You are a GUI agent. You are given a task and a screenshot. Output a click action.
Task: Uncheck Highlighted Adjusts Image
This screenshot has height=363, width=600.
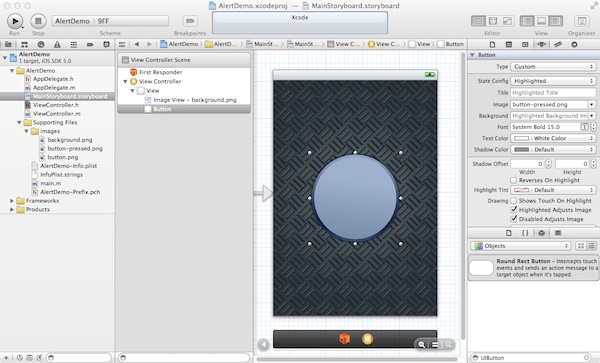pyautogui.click(x=514, y=210)
